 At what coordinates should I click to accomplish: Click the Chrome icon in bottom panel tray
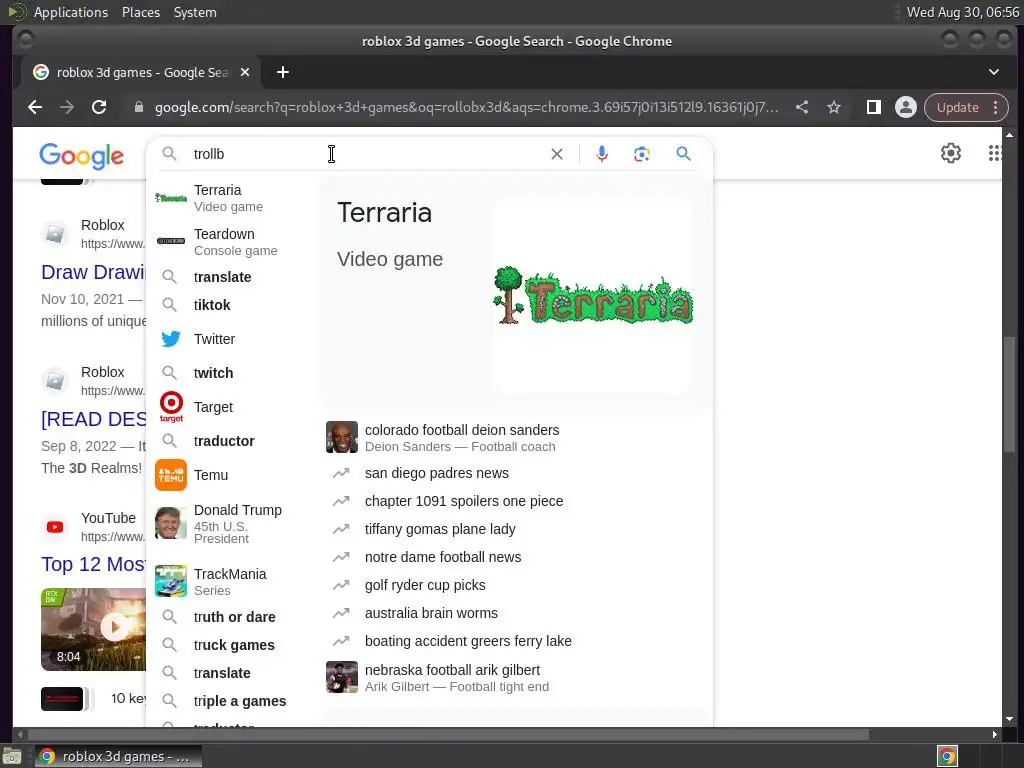[x=947, y=756]
